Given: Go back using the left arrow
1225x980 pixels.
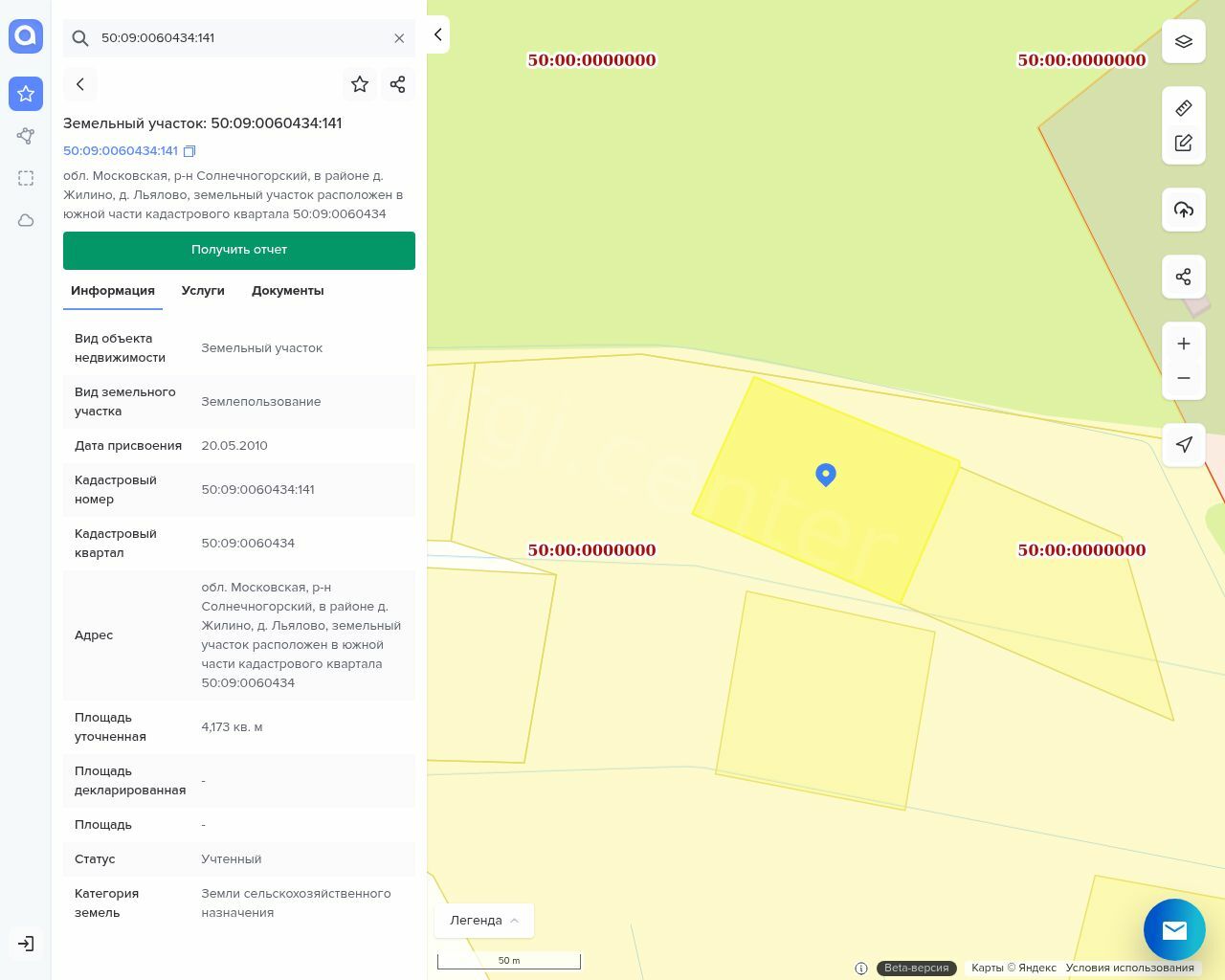Looking at the screenshot, I should (80, 84).
